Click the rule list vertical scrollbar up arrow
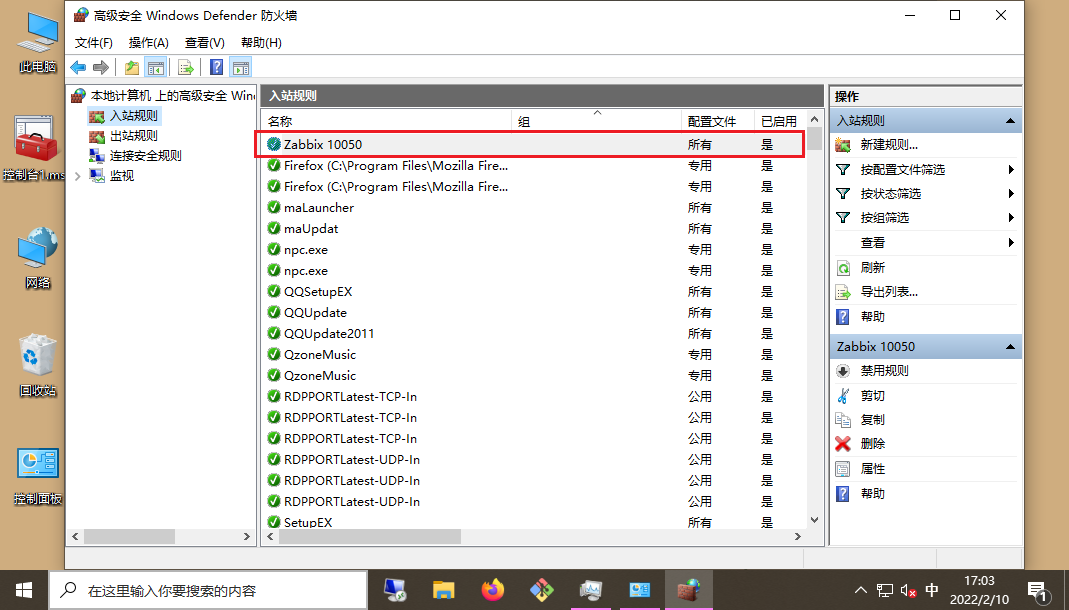The height and width of the screenshot is (610, 1069). [x=814, y=119]
